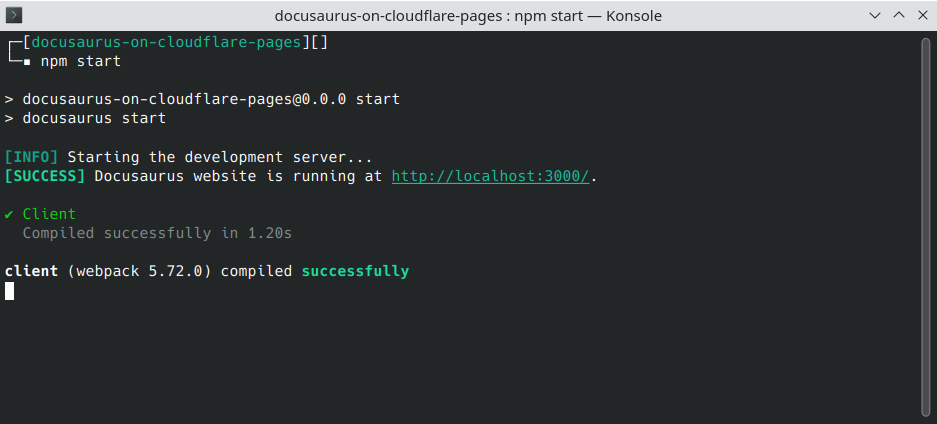This screenshot has width=937, height=424.
Task: Click the window title bar text
Action: pyautogui.click(x=467, y=15)
